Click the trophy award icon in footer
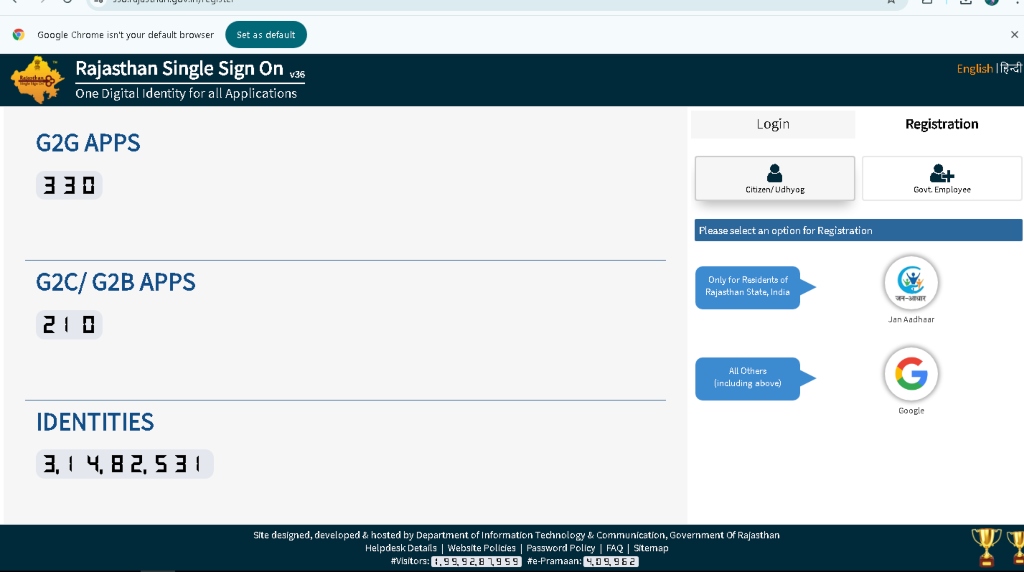 pyautogui.click(x=986, y=547)
